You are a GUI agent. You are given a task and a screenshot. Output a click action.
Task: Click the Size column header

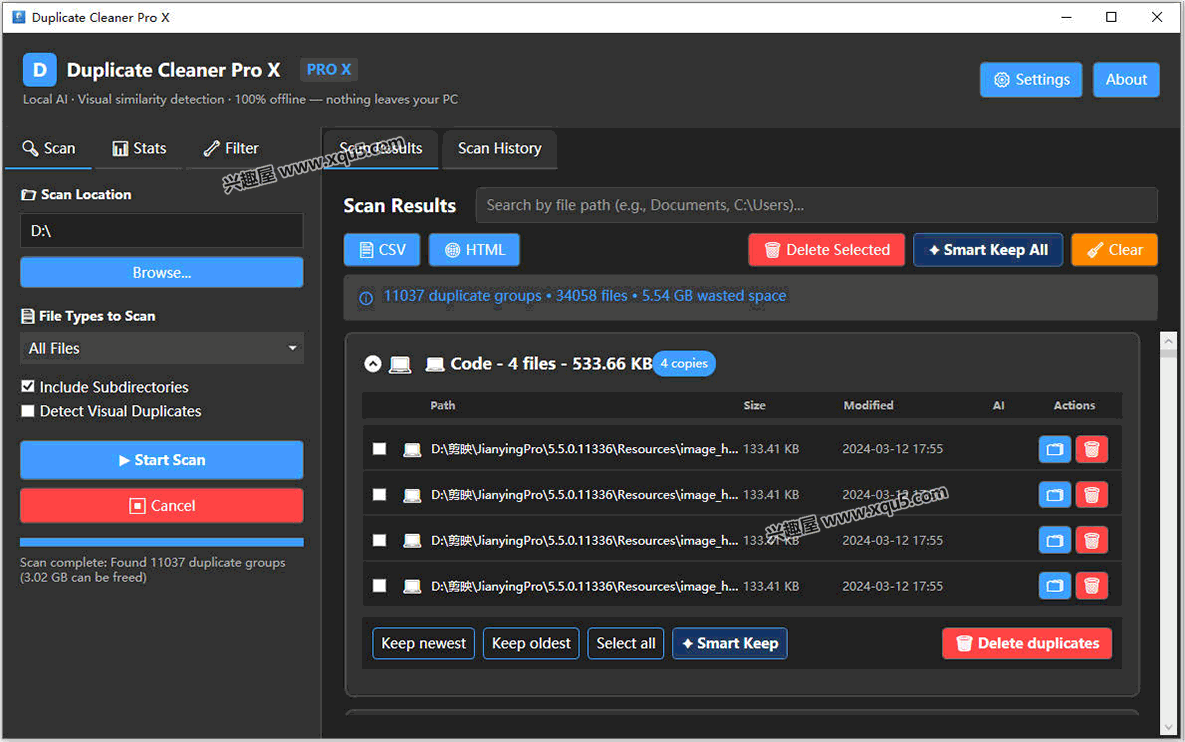click(754, 405)
